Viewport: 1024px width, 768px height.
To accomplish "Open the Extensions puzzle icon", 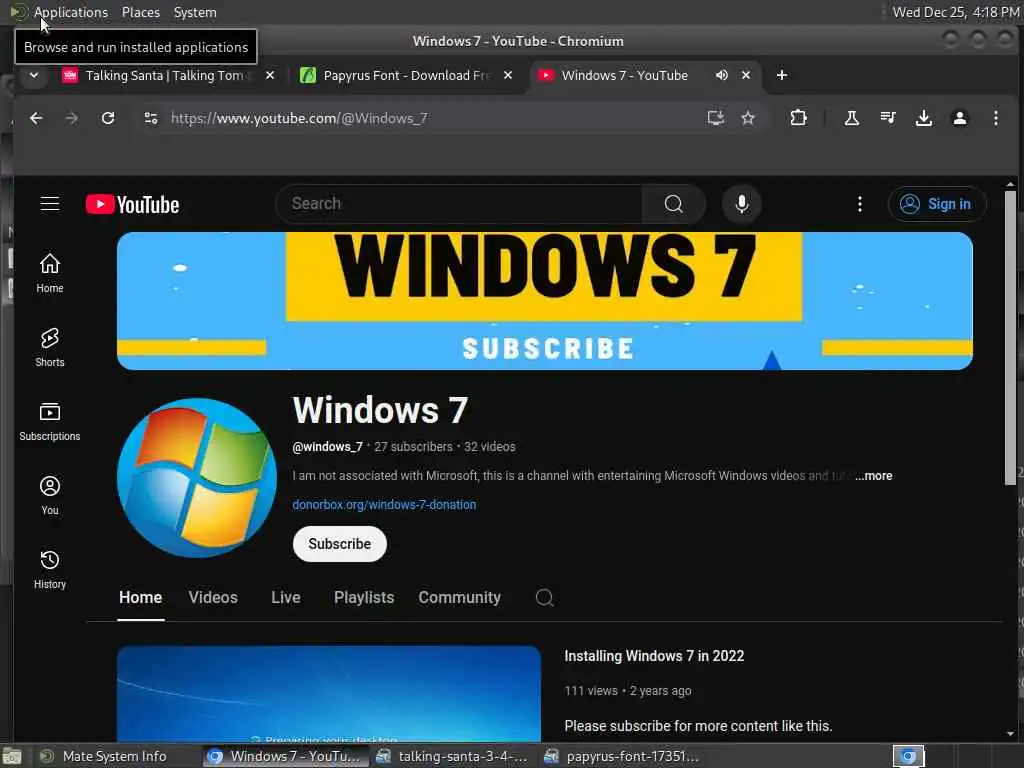I will (798, 118).
